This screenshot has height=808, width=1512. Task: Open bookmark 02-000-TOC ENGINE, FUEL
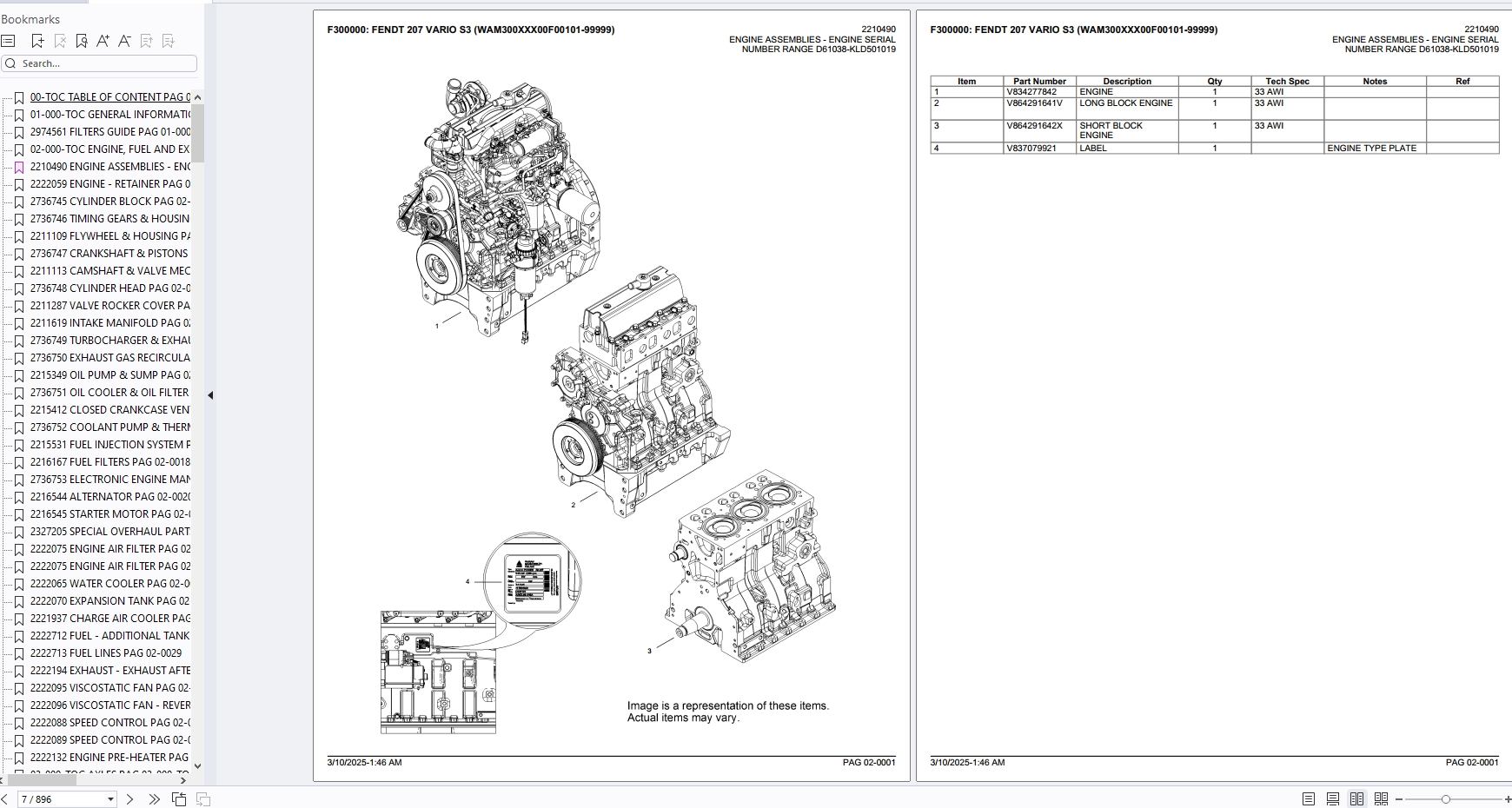[x=109, y=149]
